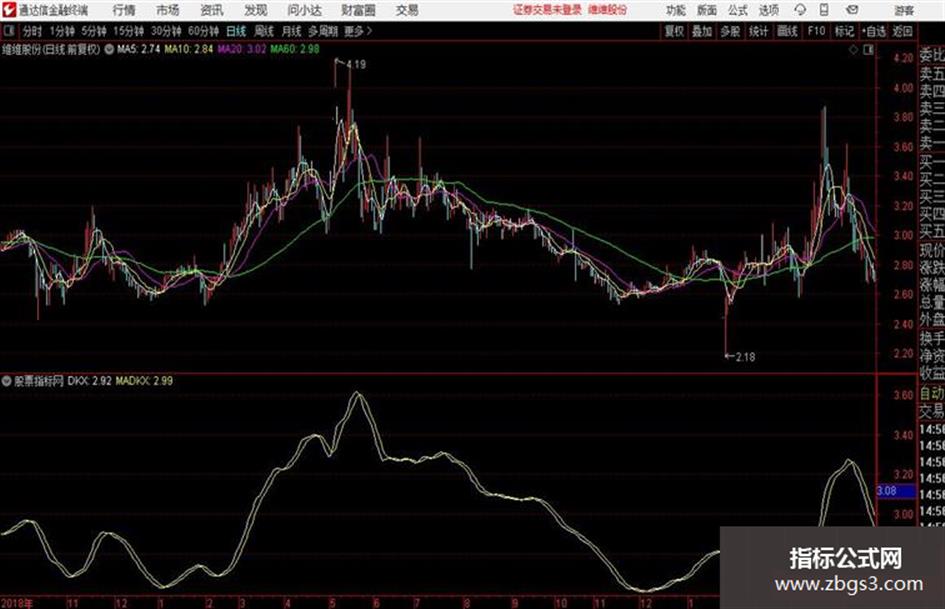Switch to the 15分钟 period
The width and height of the screenshot is (945, 609).
[x=128, y=31]
